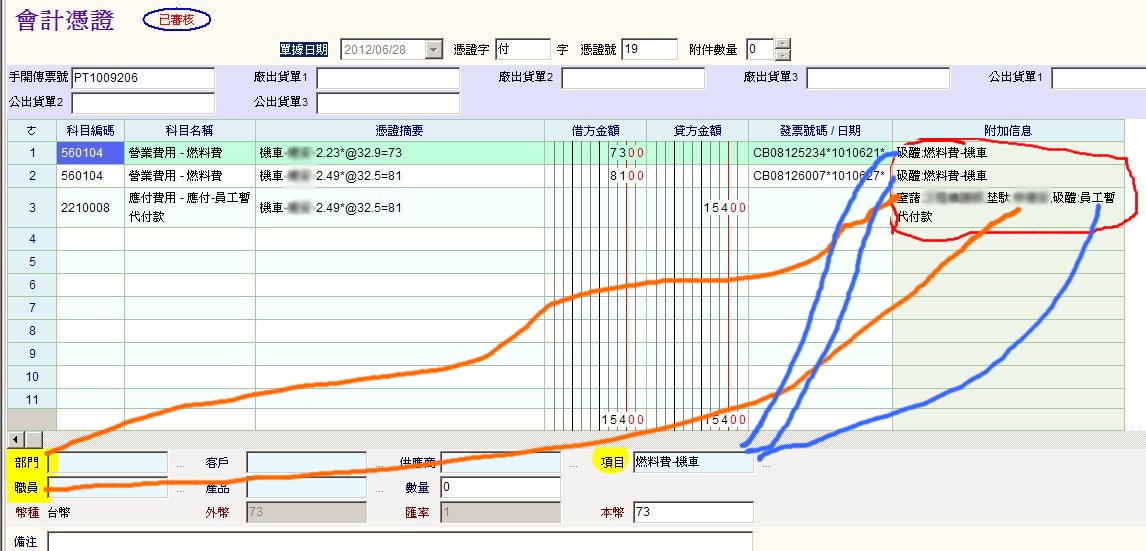Click the 廠出貨單1 input field

point(387,78)
